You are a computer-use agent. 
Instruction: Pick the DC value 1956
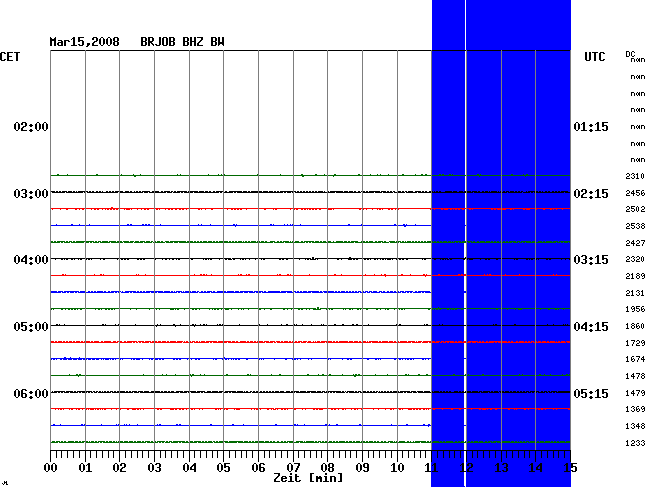635,309
